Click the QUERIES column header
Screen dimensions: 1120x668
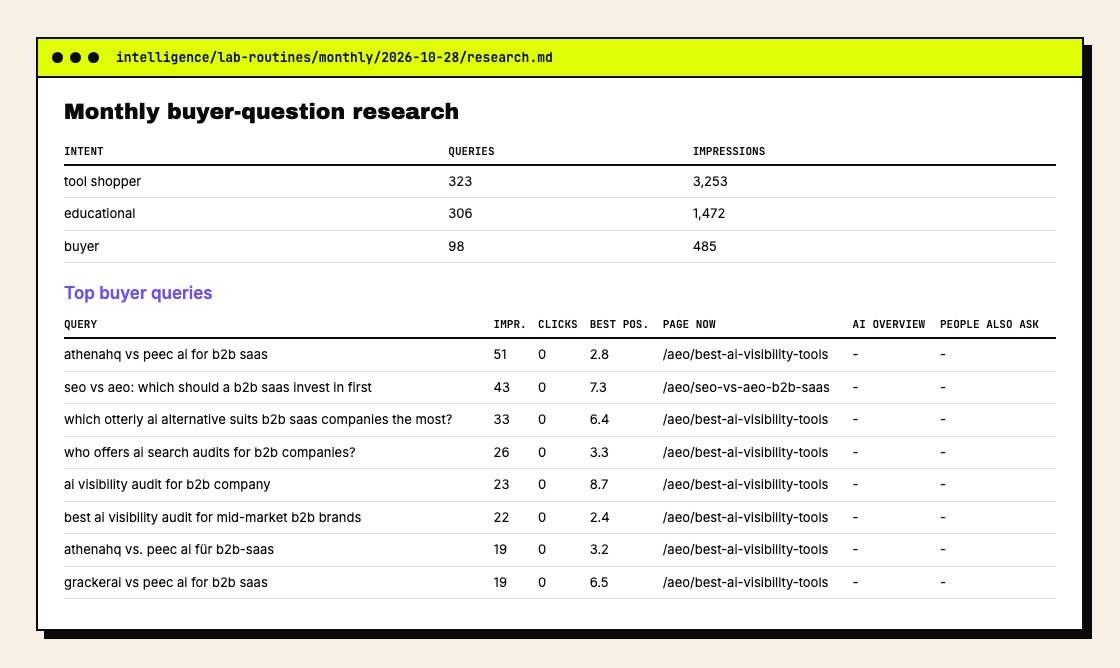471,151
